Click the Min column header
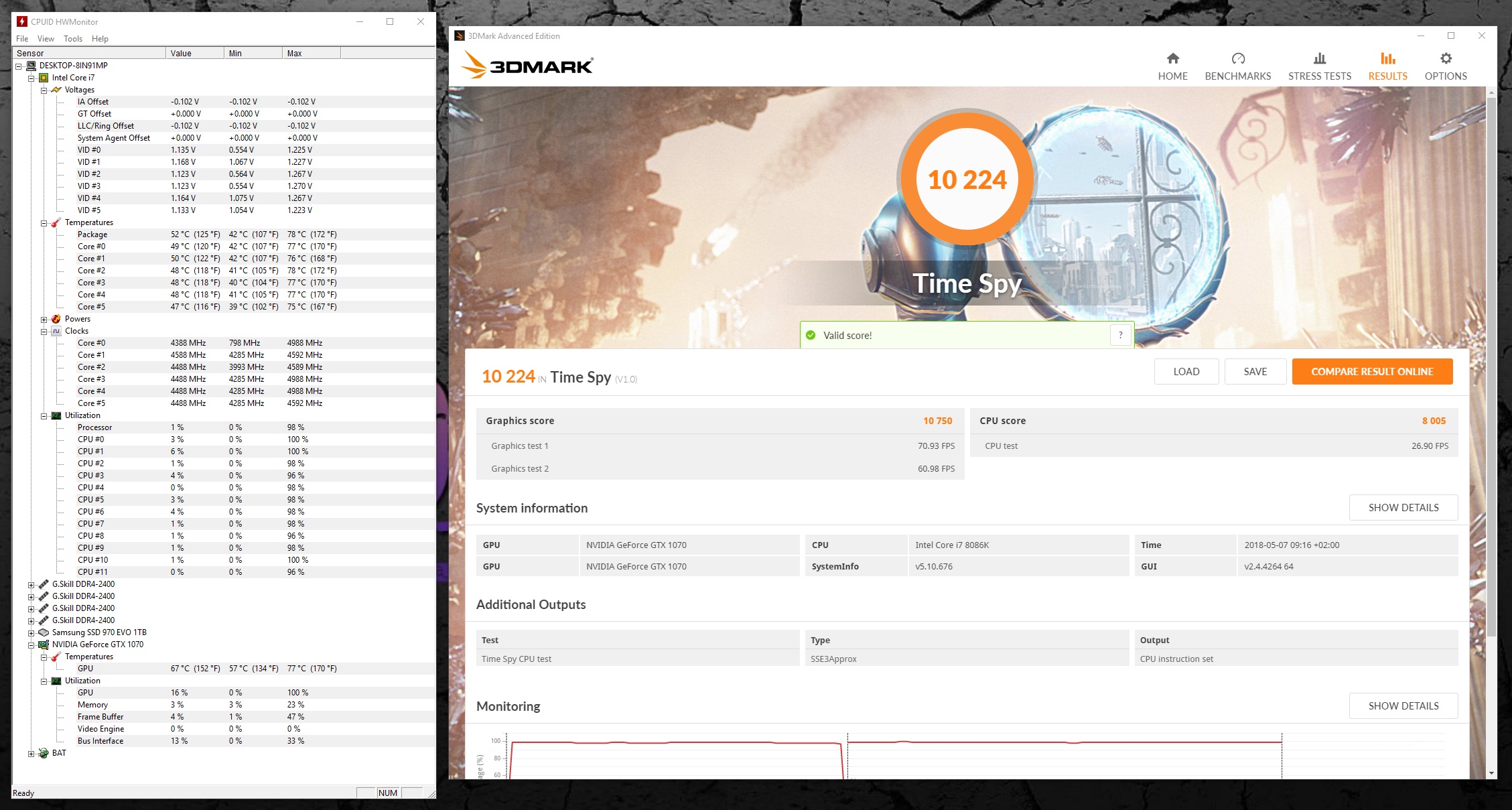The image size is (1512, 810). pyautogui.click(x=253, y=53)
